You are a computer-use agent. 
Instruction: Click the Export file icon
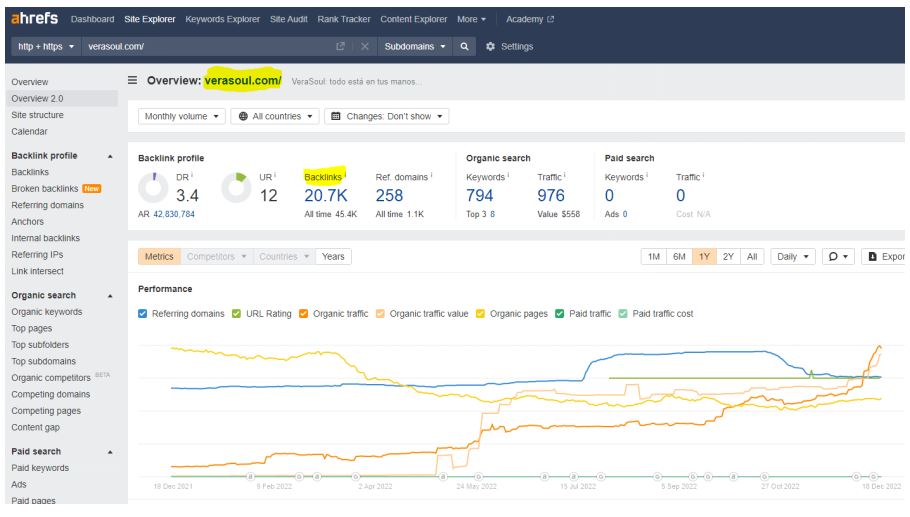pos(872,256)
